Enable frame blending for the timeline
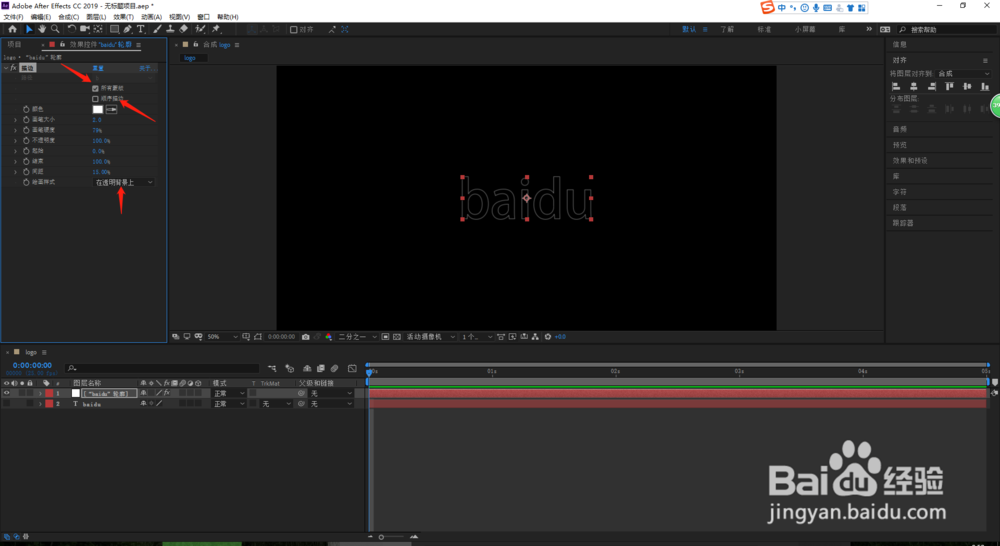 click(321, 368)
